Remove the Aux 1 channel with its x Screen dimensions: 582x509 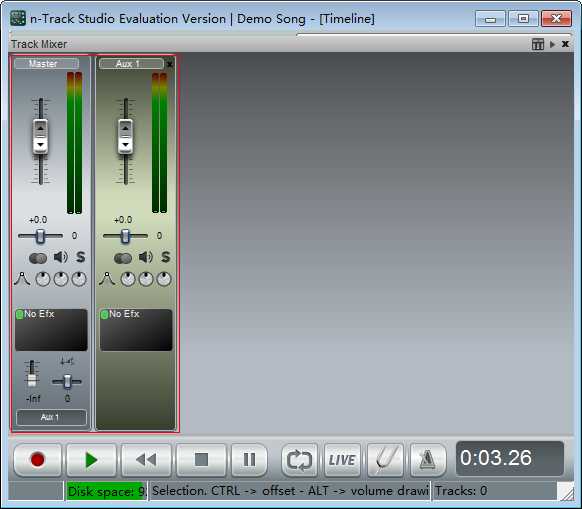pyautogui.click(x=169, y=64)
